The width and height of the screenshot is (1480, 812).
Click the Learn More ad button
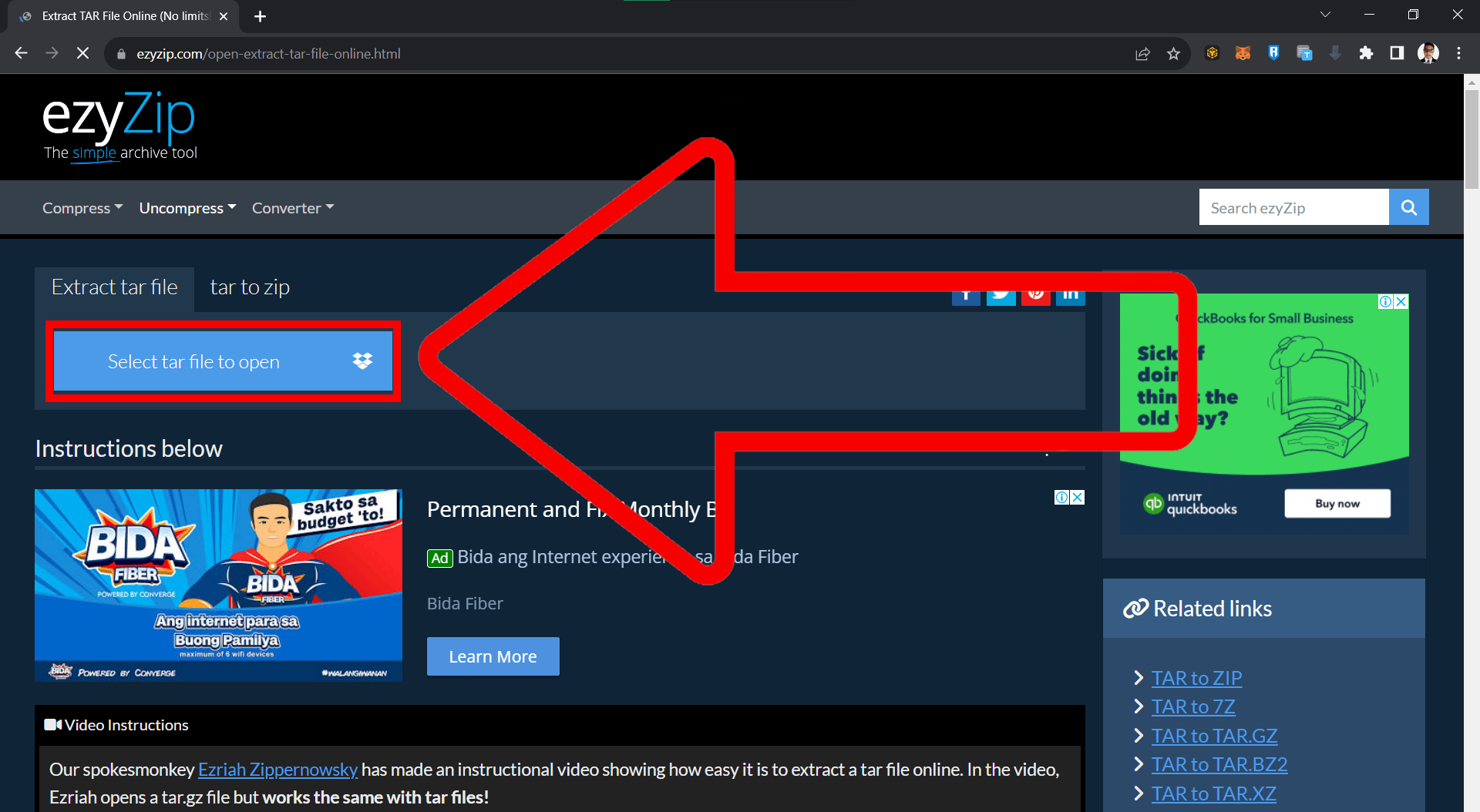(x=493, y=656)
